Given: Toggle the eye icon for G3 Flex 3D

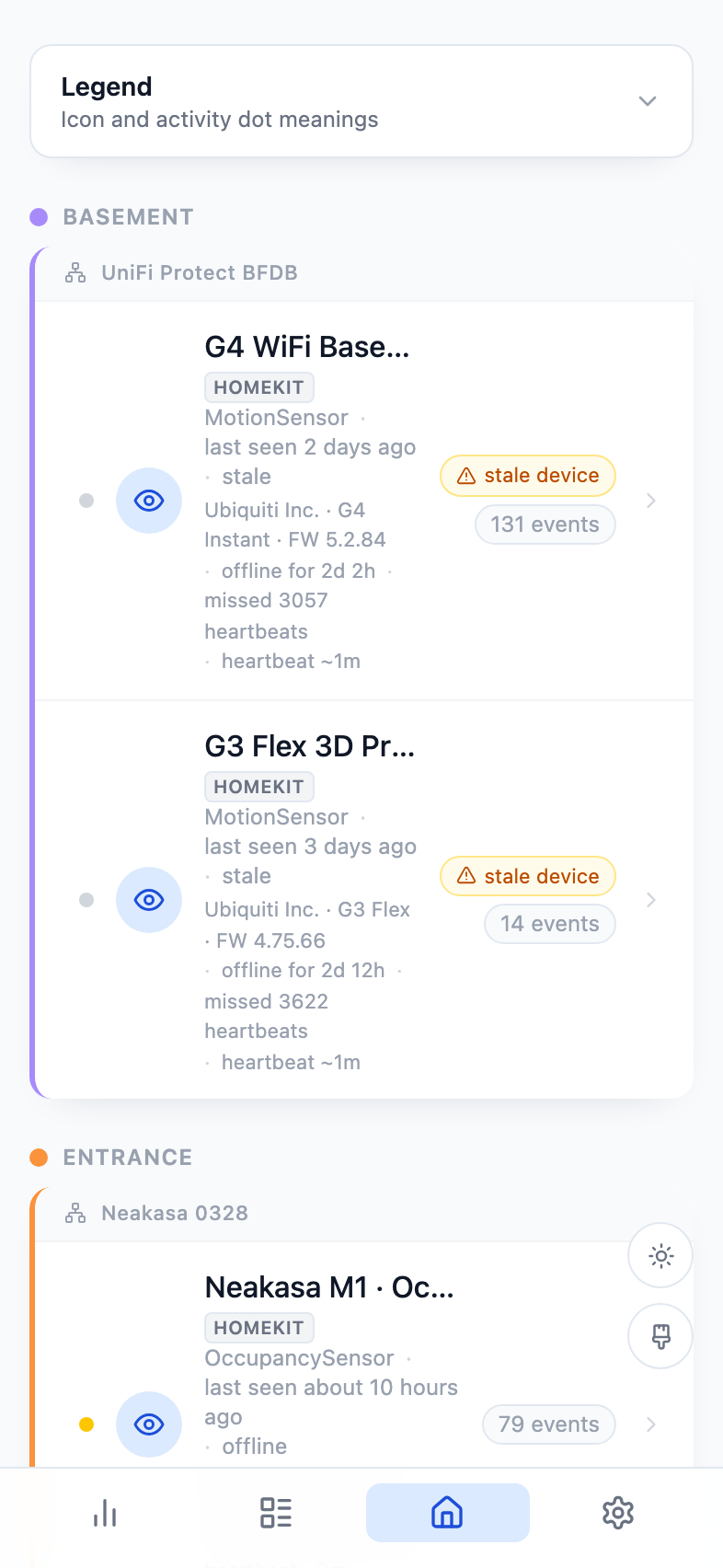Looking at the screenshot, I should (149, 900).
